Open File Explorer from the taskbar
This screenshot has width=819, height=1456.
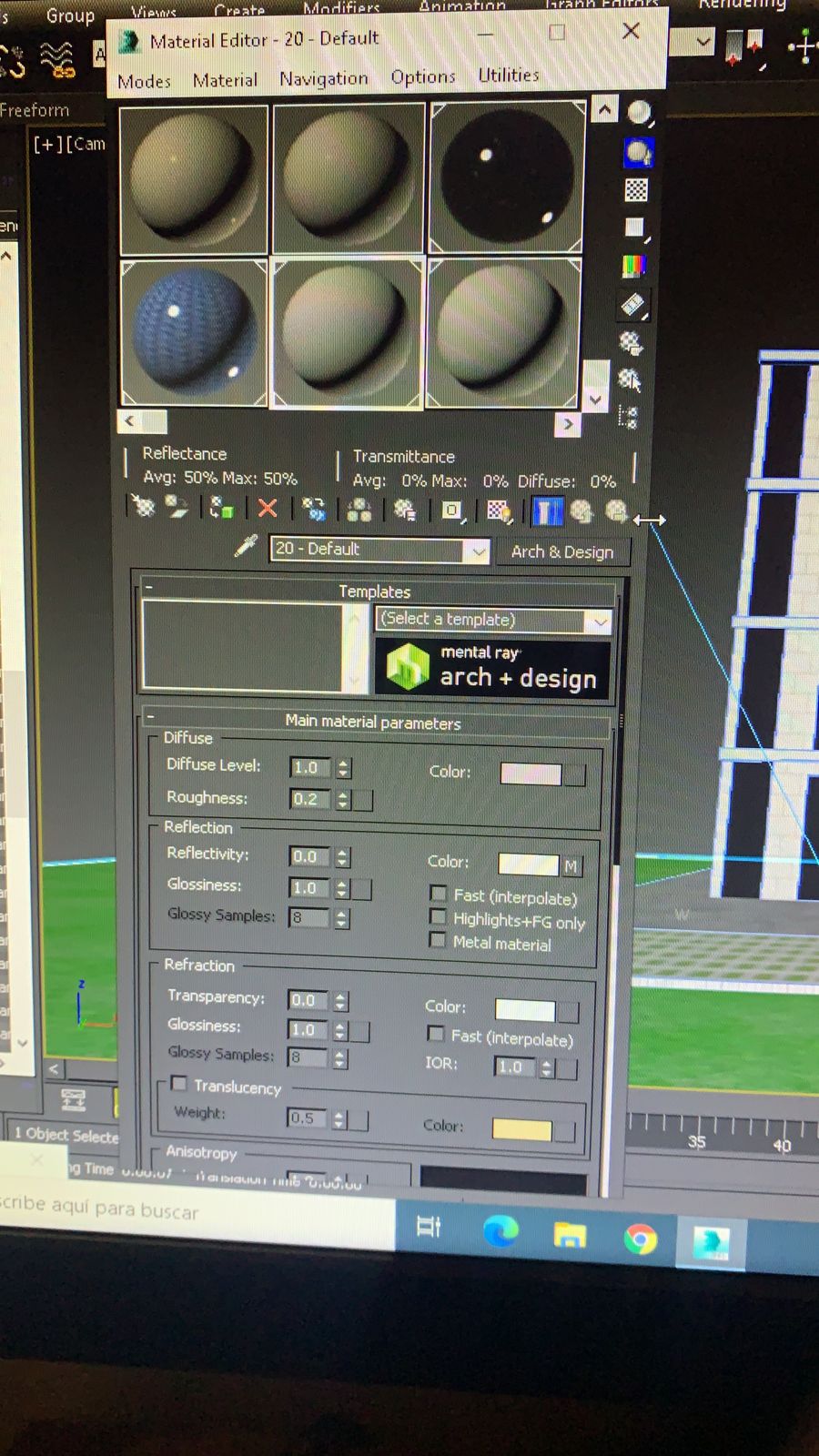(570, 1235)
